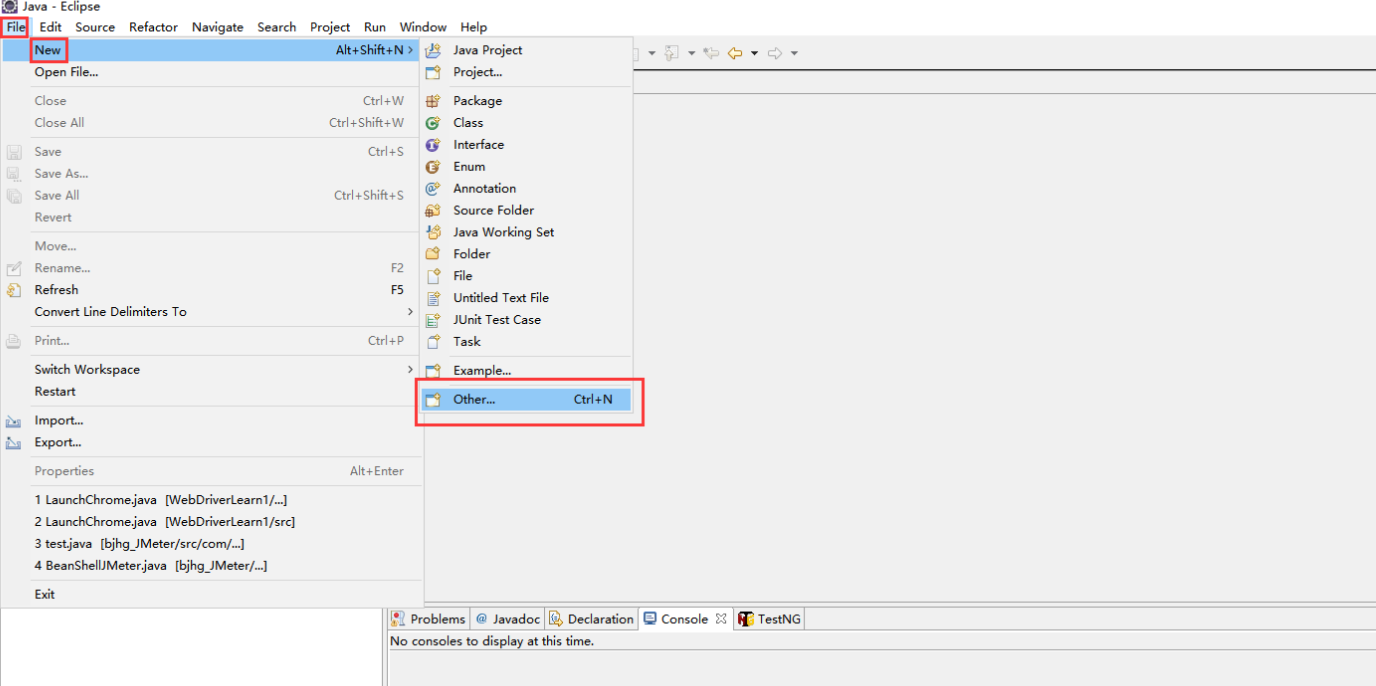This screenshot has height=686, width=1376.
Task: Open the Forward history dropdown arrow
Action: coord(794,53)
